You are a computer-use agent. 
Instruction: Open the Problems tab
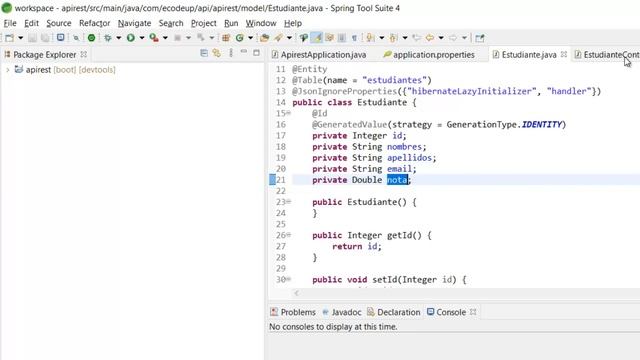coord(293,312)
